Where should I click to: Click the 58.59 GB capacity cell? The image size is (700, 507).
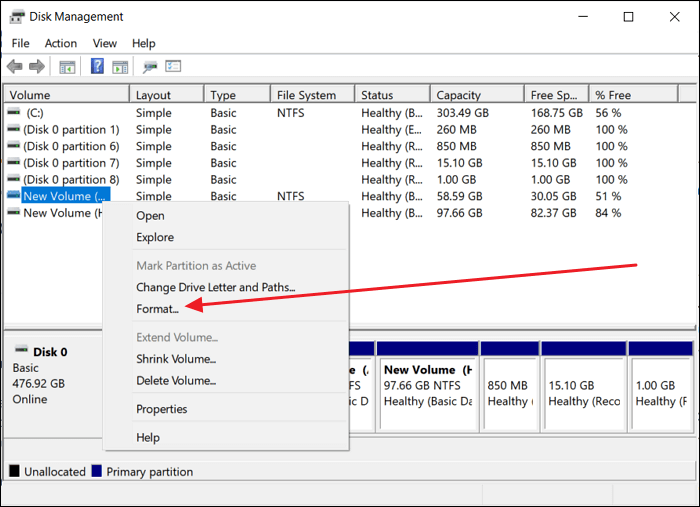pos(459,196)
